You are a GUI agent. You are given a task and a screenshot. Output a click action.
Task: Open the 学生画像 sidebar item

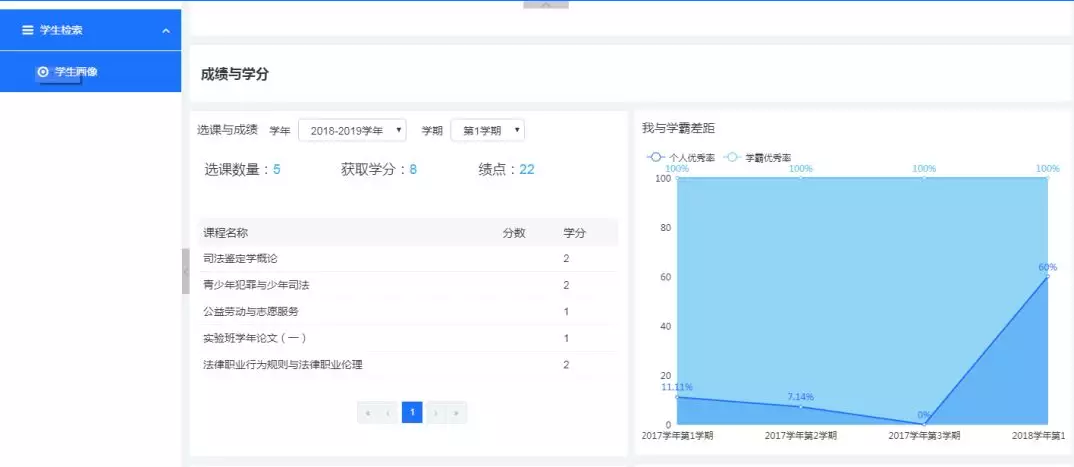coord(90,71)
